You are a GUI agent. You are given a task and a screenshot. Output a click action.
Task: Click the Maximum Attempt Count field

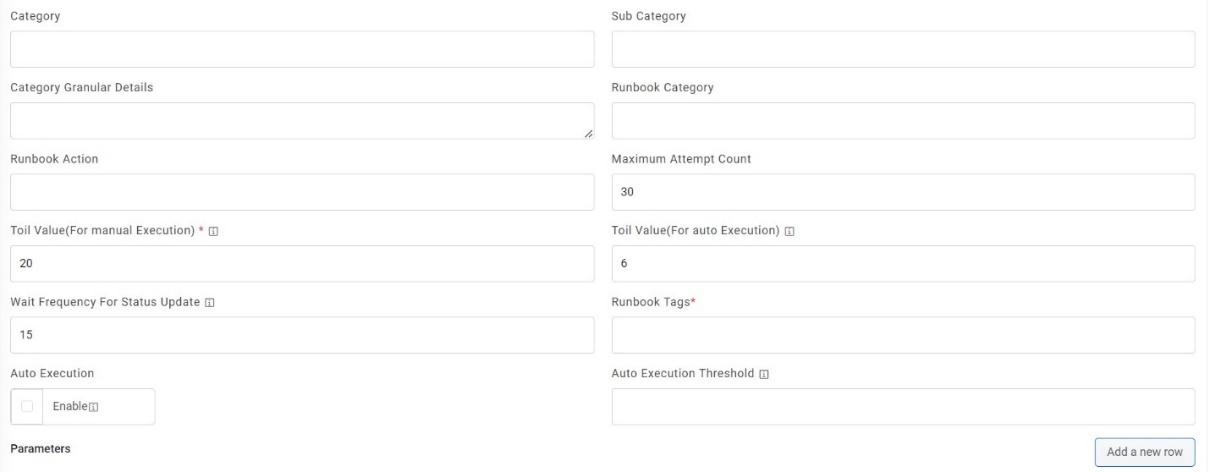pyautogui.click(x=903, y=192)
